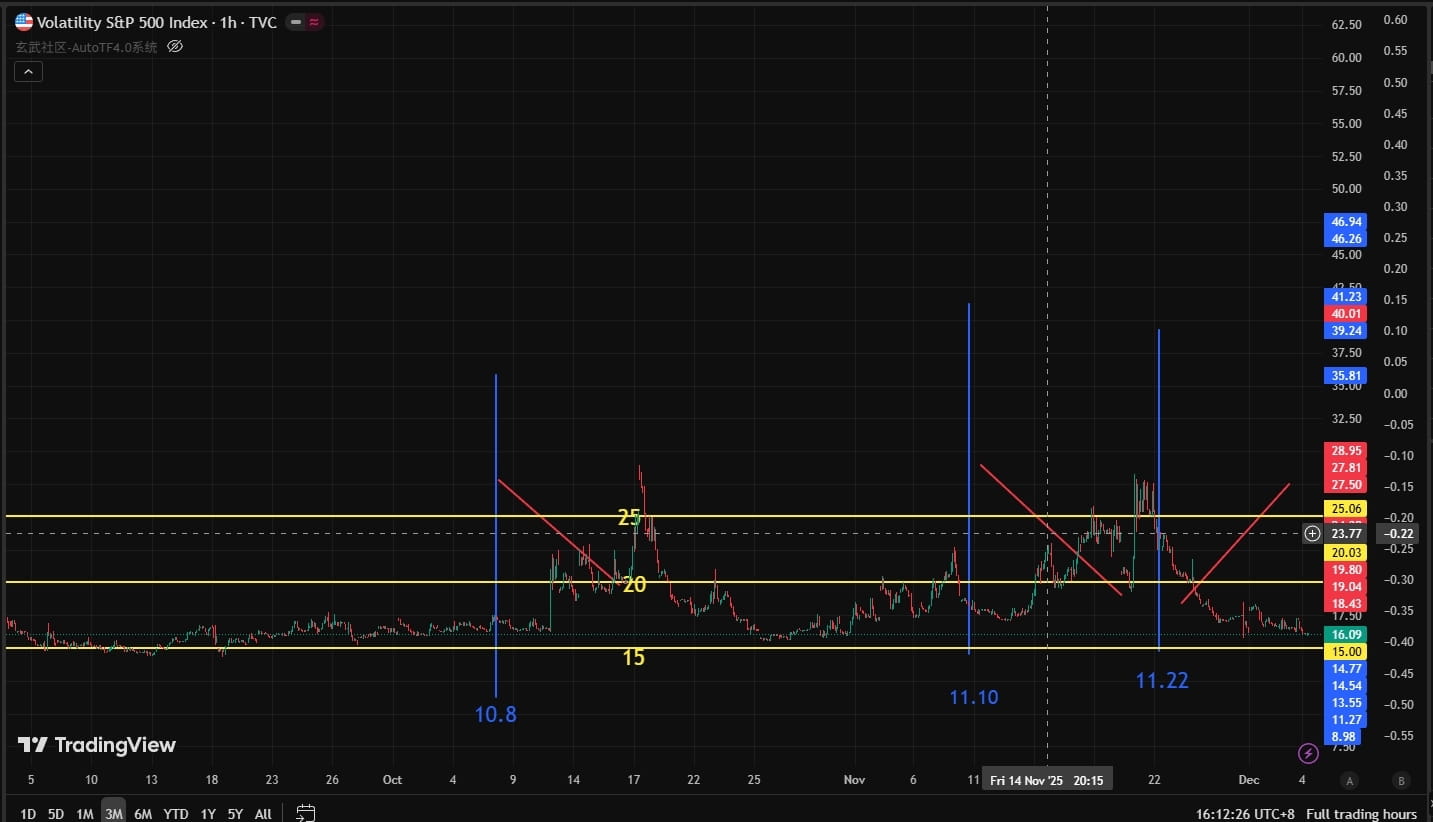The width and height of the screenshot is (1433, 822).
Task: Click the gray dash status pill icon
Action: click(296, 22)
